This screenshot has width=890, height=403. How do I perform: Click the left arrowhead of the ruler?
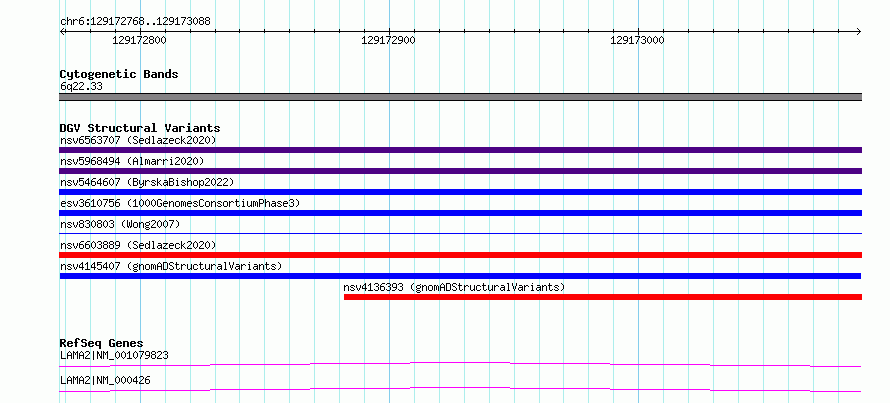click(62, 31)
